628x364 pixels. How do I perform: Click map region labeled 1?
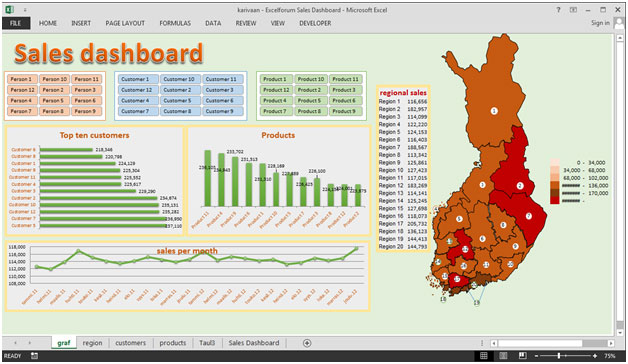click(494, 111)
